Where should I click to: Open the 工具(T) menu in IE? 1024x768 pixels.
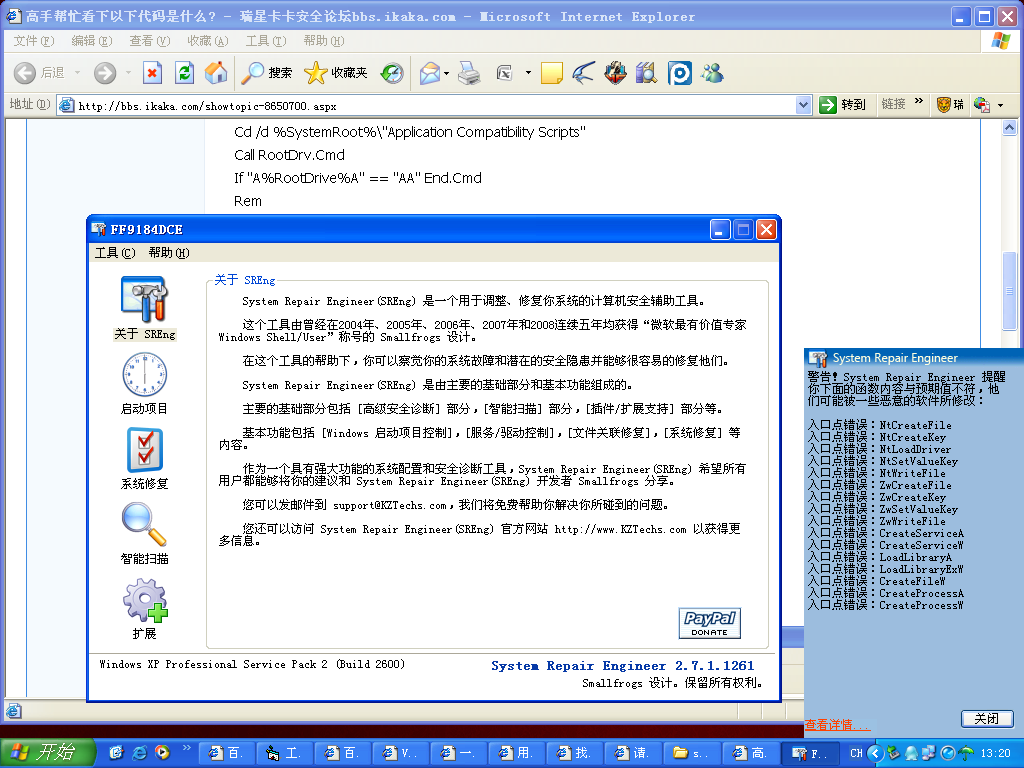266,41
